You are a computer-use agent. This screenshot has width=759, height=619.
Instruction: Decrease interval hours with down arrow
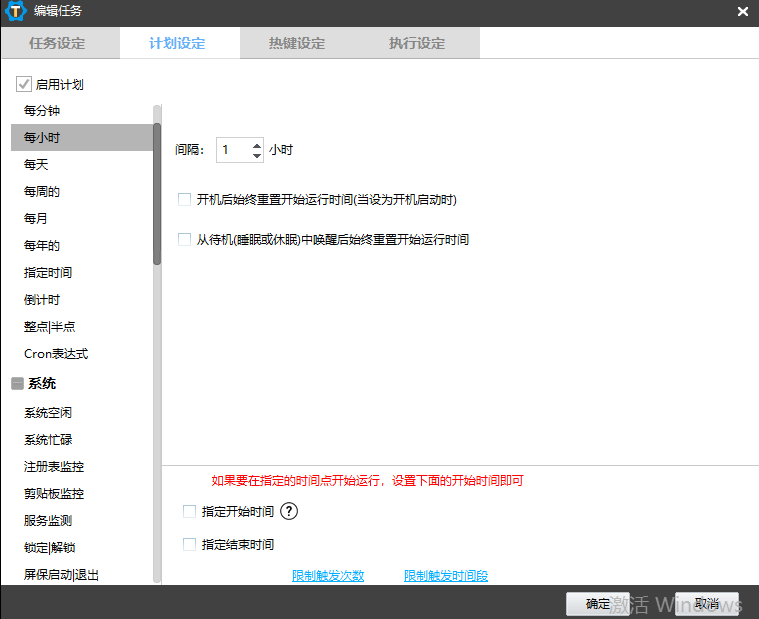click(x=257, y=156)
